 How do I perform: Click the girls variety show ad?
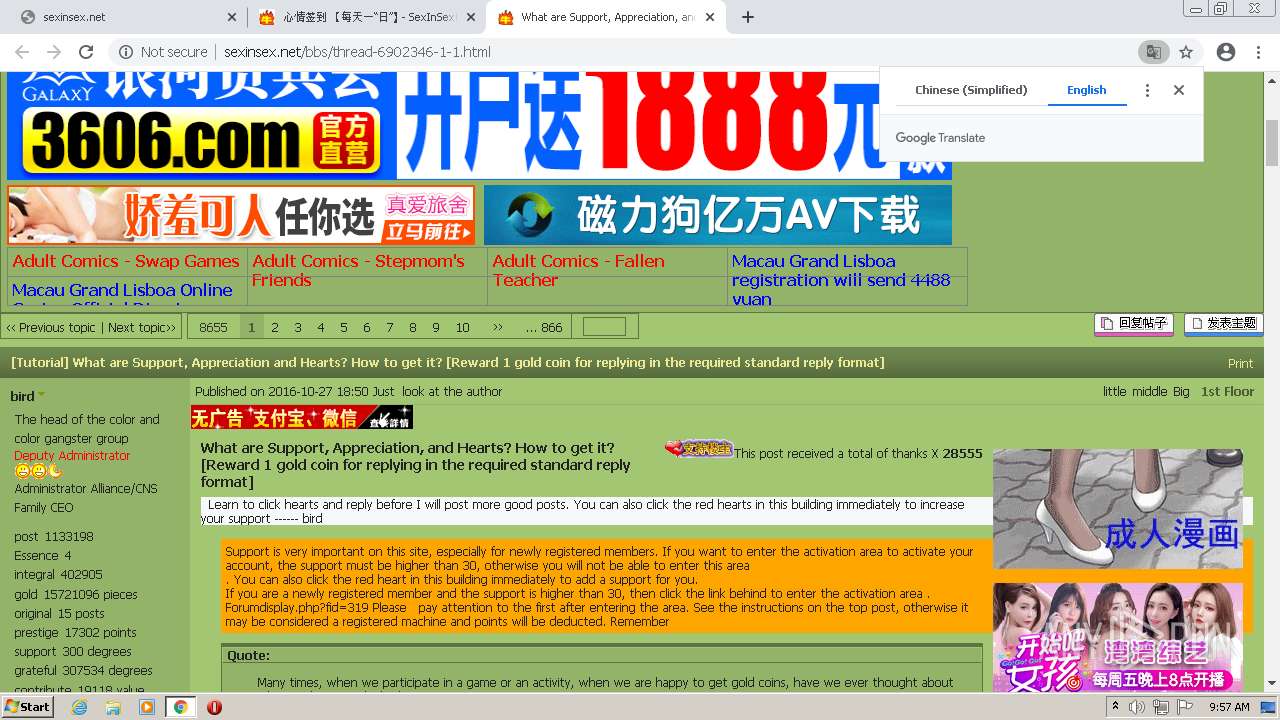[x=1118, y=638]
